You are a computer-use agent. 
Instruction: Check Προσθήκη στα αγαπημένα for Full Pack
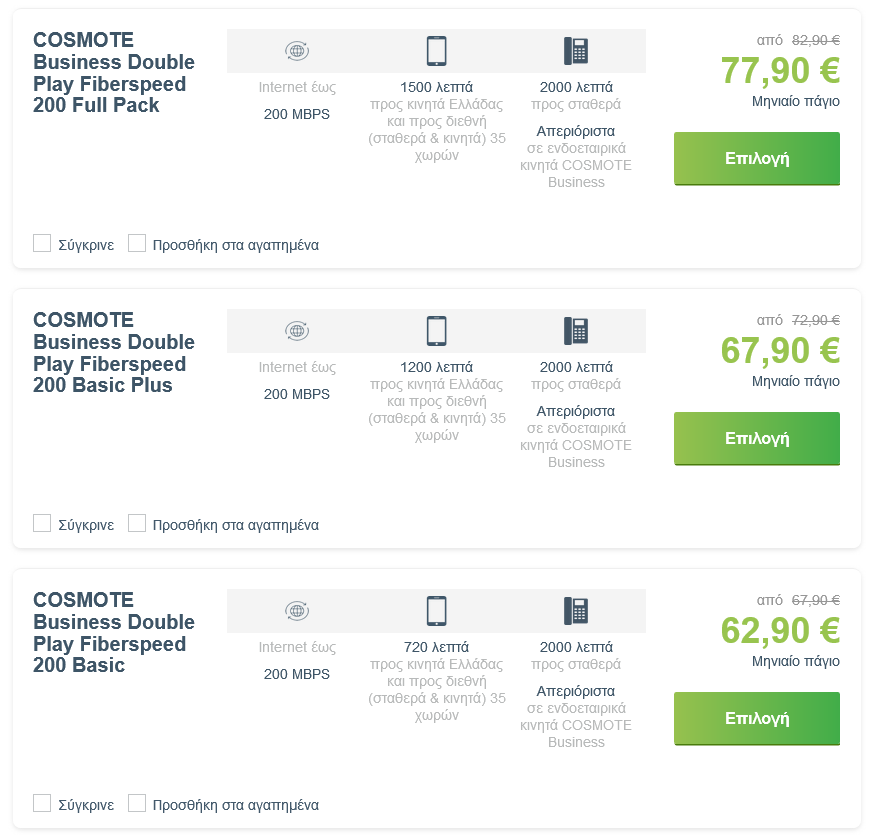(137, 244)
